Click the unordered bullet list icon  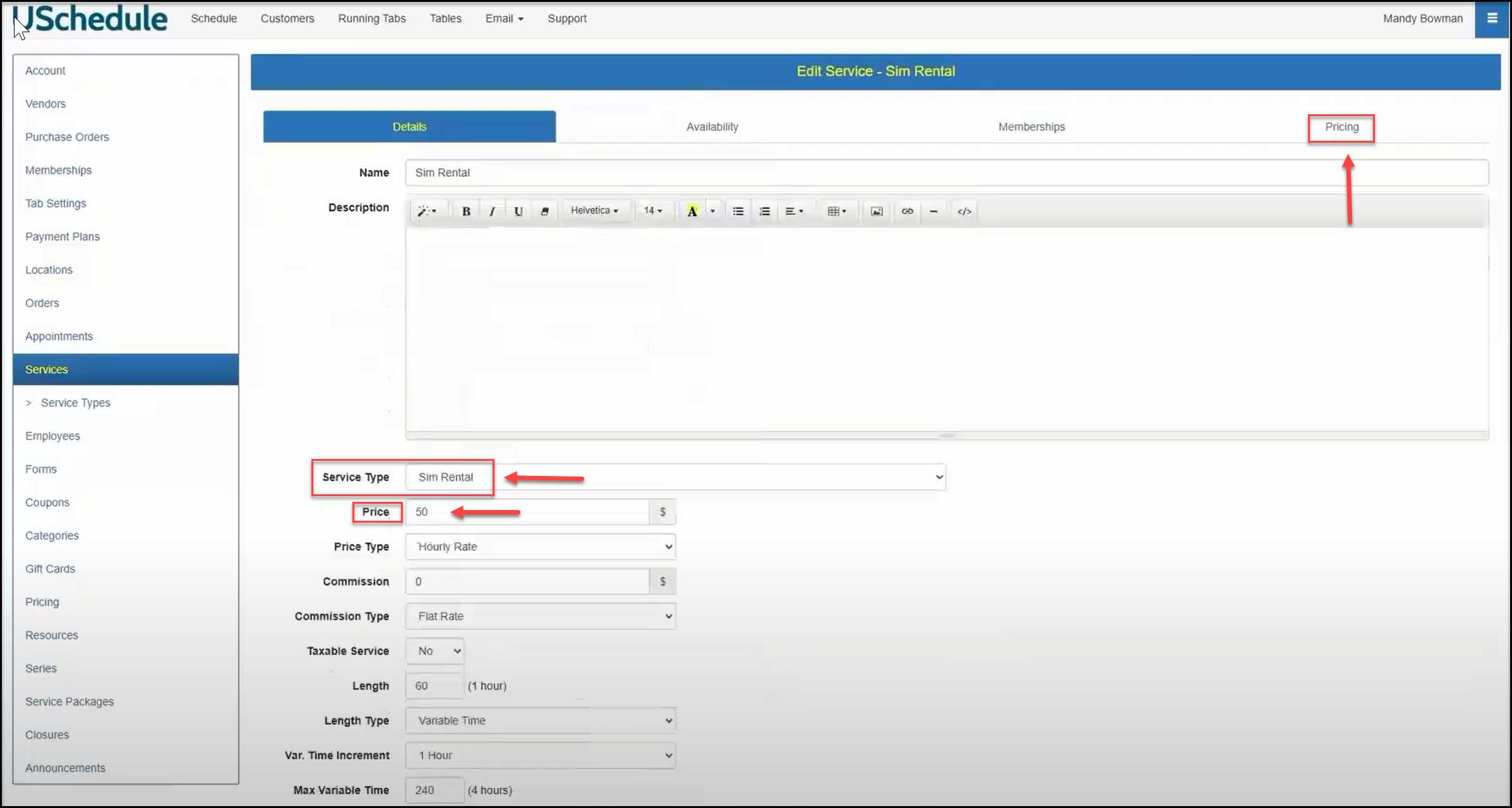click(x=738, y=211)
